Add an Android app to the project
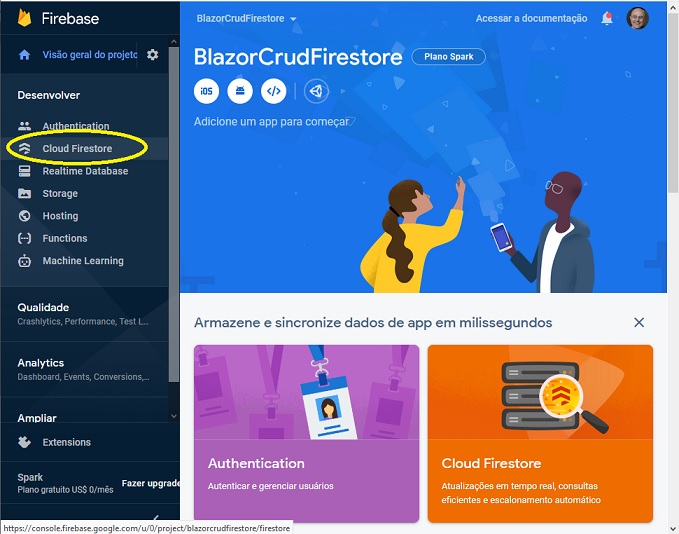Viewport: 679px width, 534px height. [x=240, y=91]
